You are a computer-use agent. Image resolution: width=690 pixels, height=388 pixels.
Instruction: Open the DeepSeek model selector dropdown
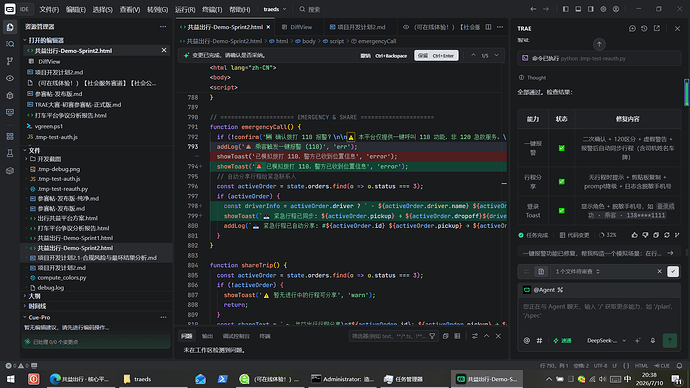(x=606, y=340)
